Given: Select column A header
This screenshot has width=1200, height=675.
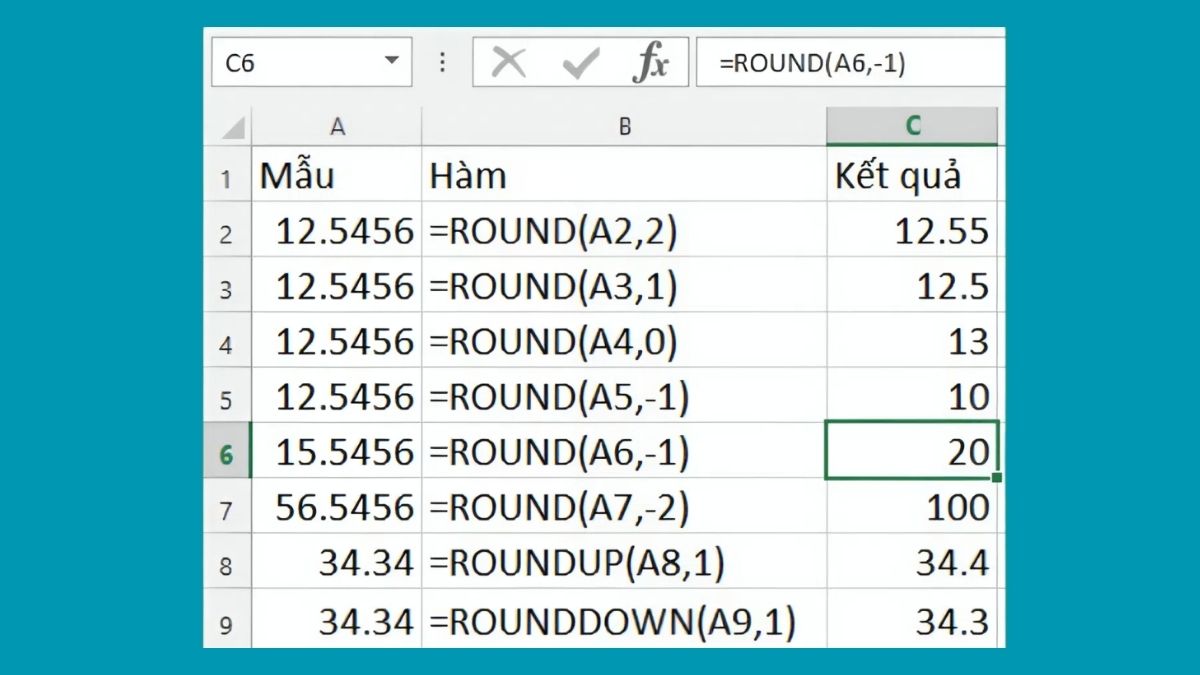Looking at the screenshot, I should click(337, 126).
